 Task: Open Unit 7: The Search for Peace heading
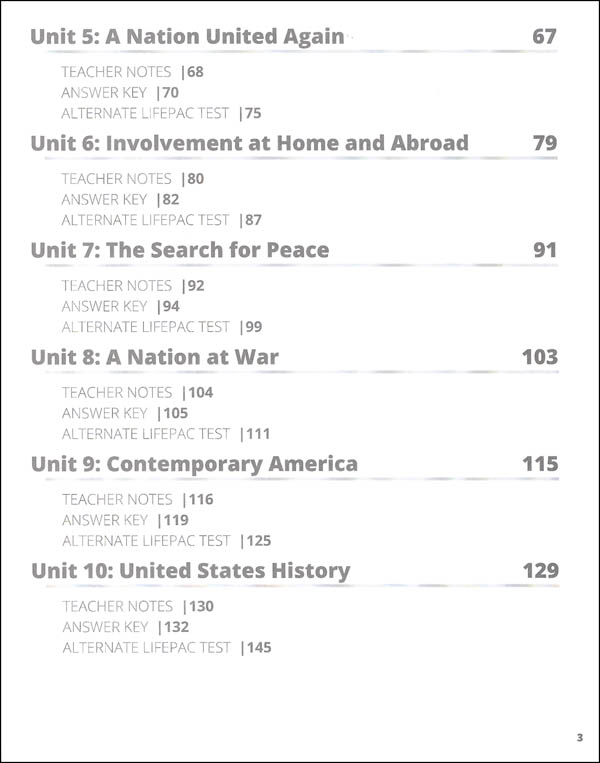[180, 251]
